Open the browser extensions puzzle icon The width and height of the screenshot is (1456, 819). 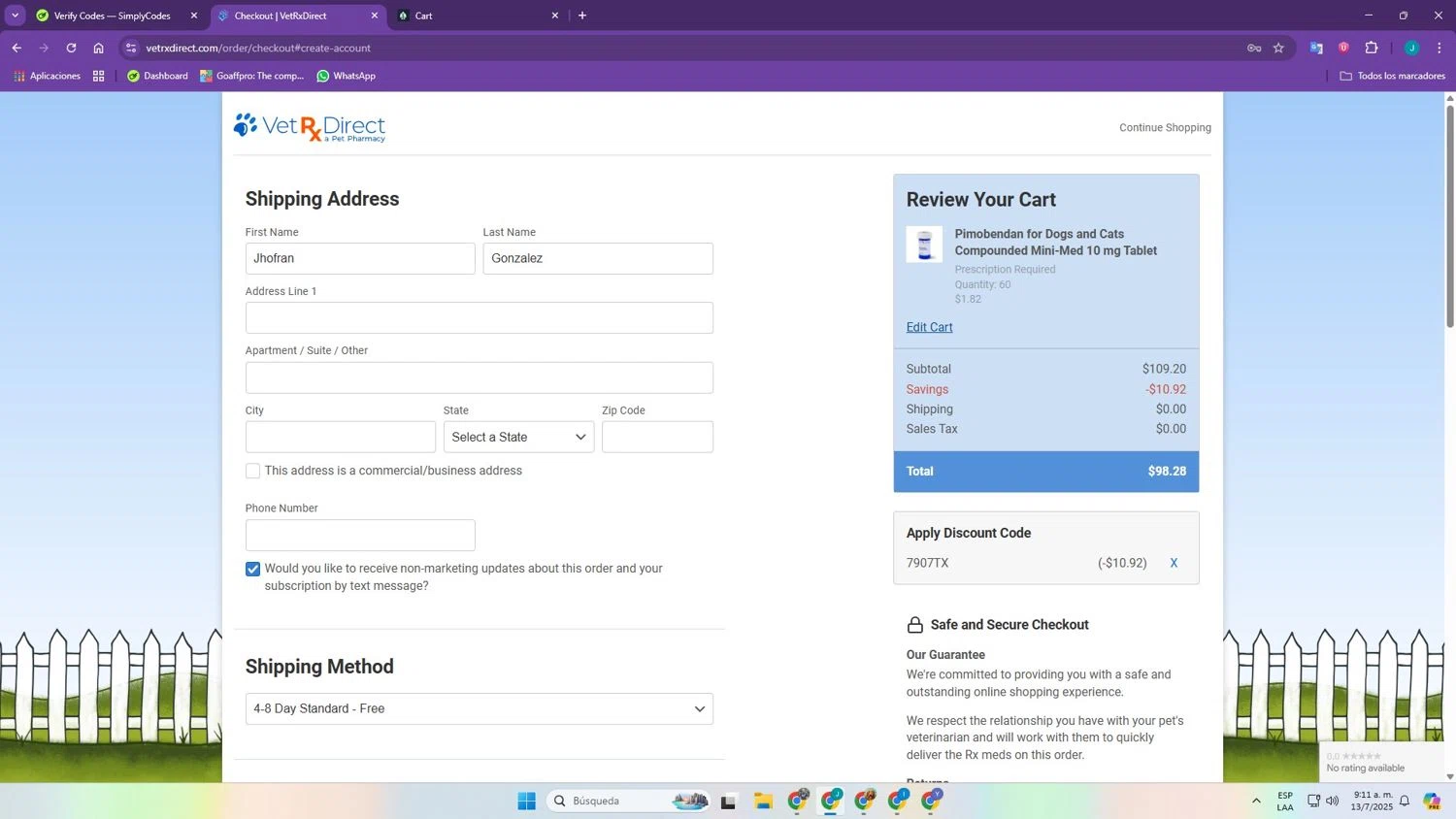pos(1372,48)
